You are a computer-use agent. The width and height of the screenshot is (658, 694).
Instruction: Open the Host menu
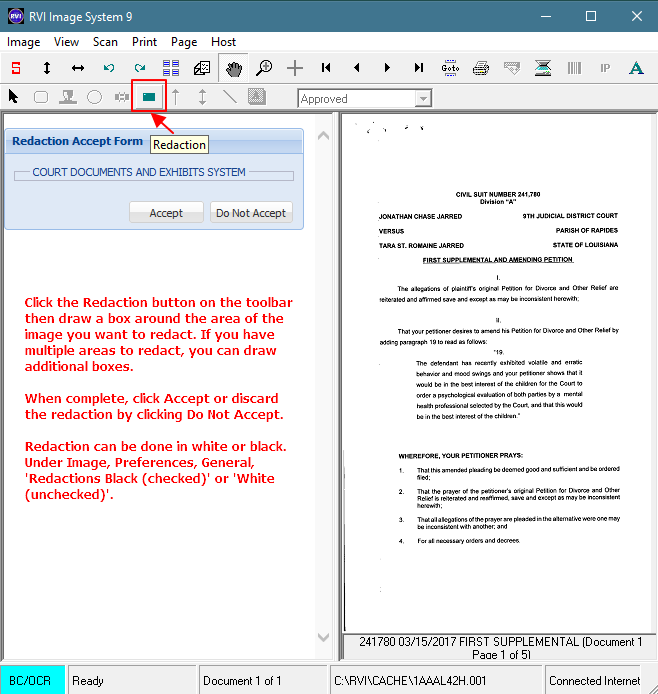[223, 42]
